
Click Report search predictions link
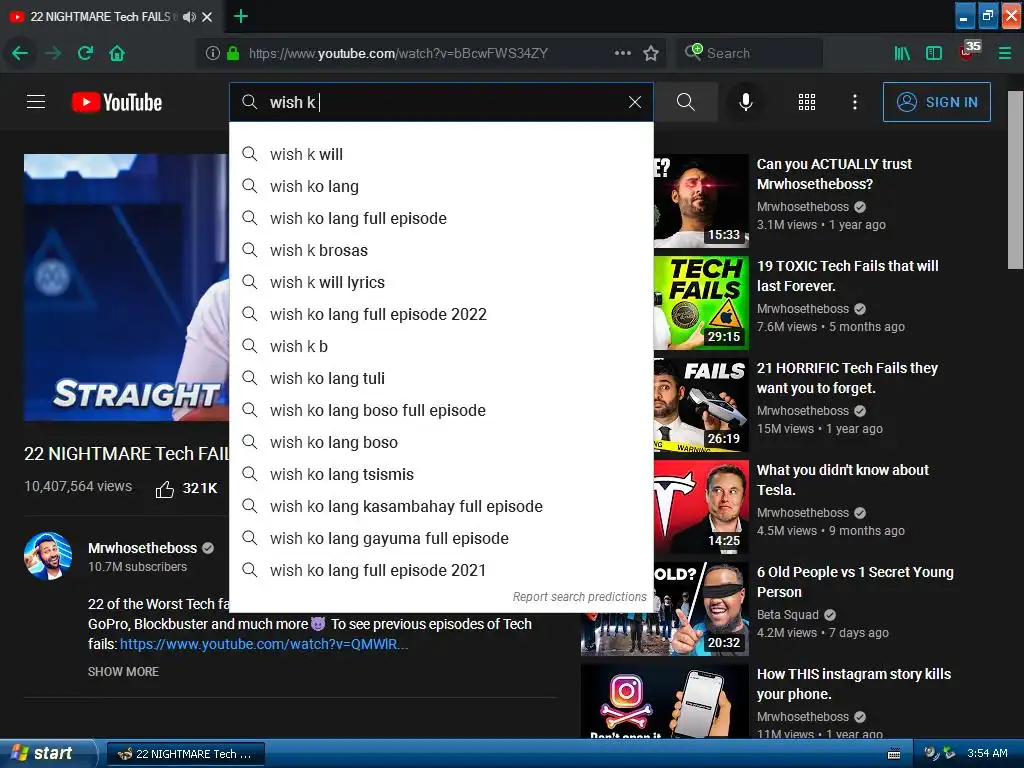click(579, 596)
